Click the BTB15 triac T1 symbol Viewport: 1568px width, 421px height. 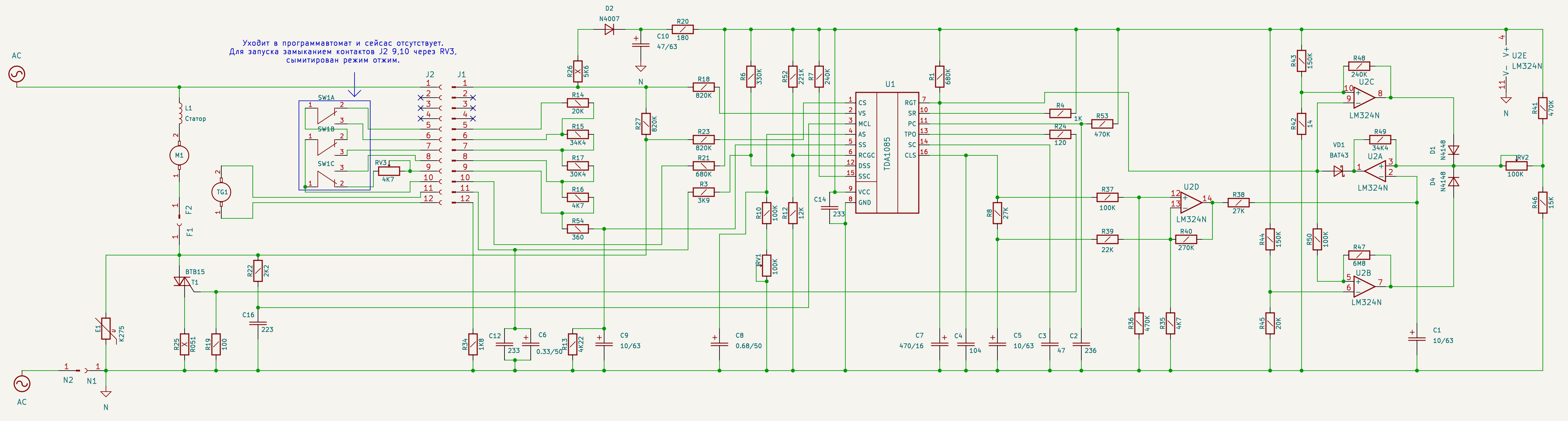pos(184,282)
